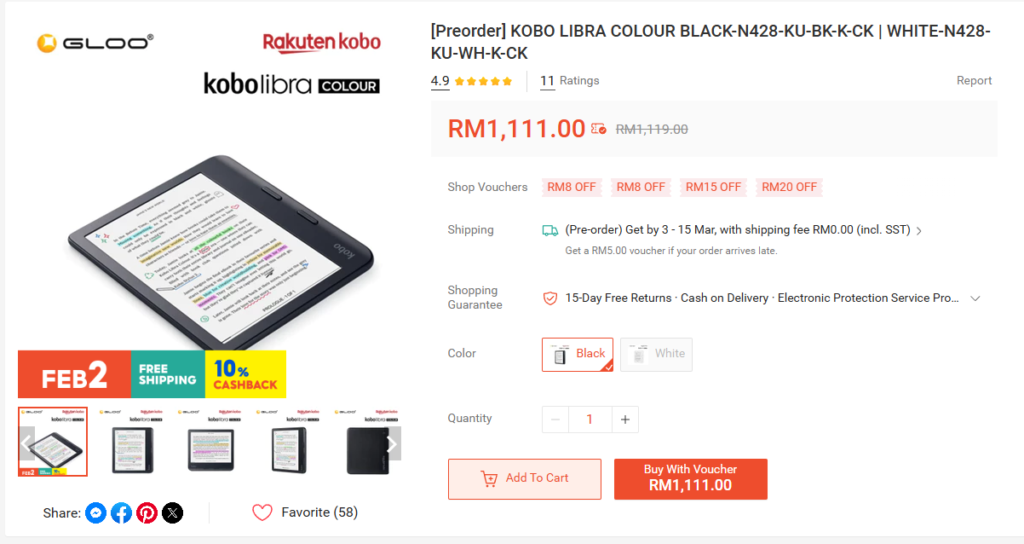Image resolution: width=1024 pixels, height=544 pixels.
Task: Click the quantity input field
Action: coord(590,419)
